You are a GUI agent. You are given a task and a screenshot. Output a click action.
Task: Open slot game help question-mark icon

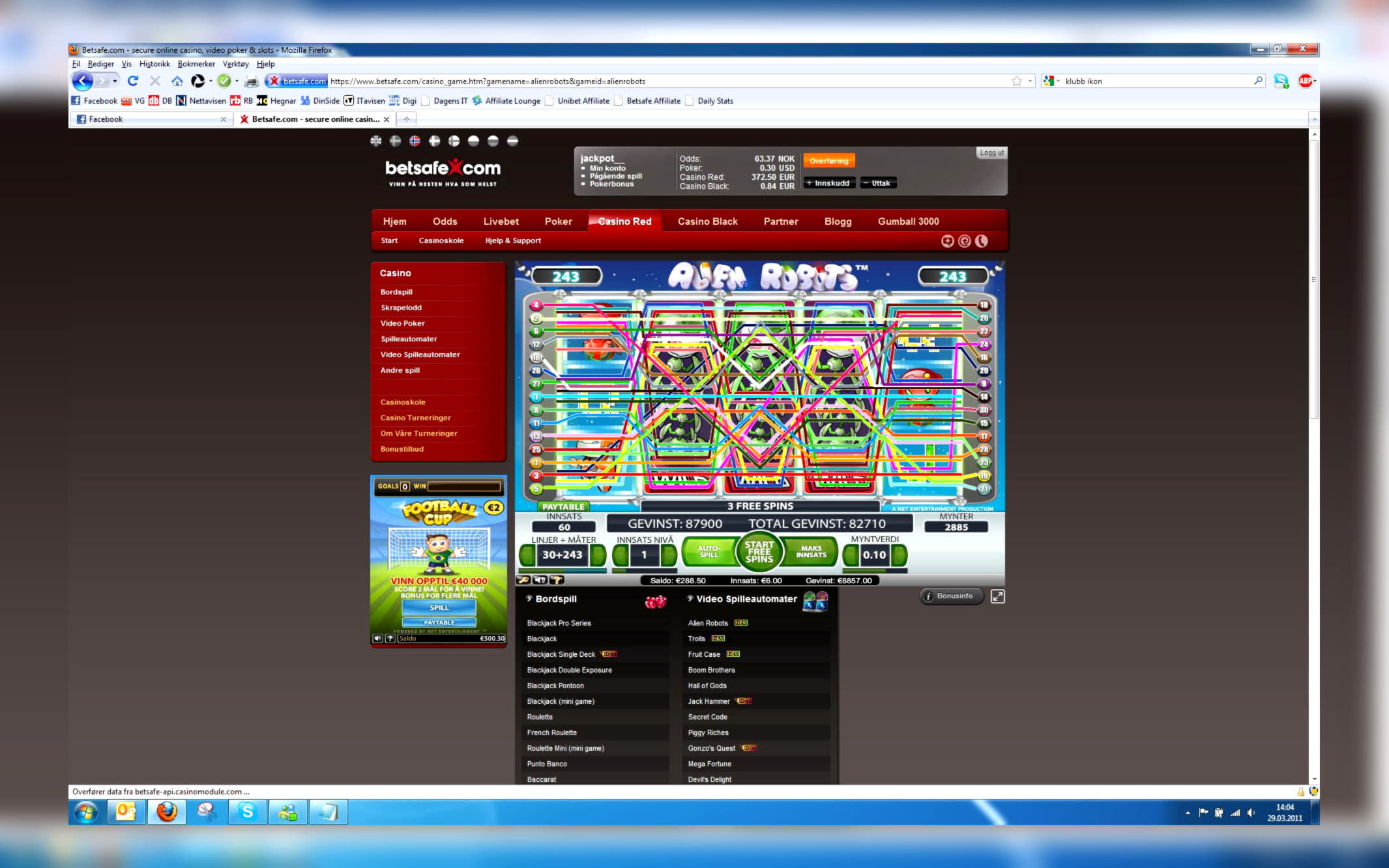click(x=557, y=580)
